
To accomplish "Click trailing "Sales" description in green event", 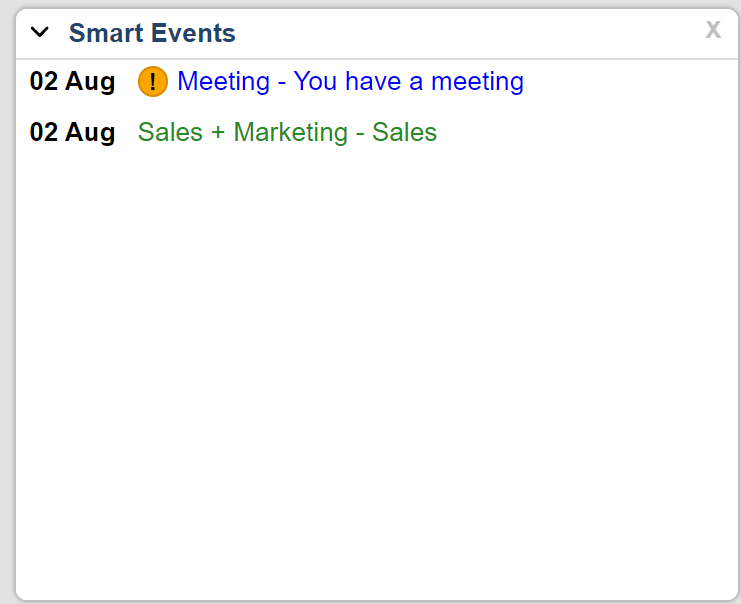I will [404, 132].
